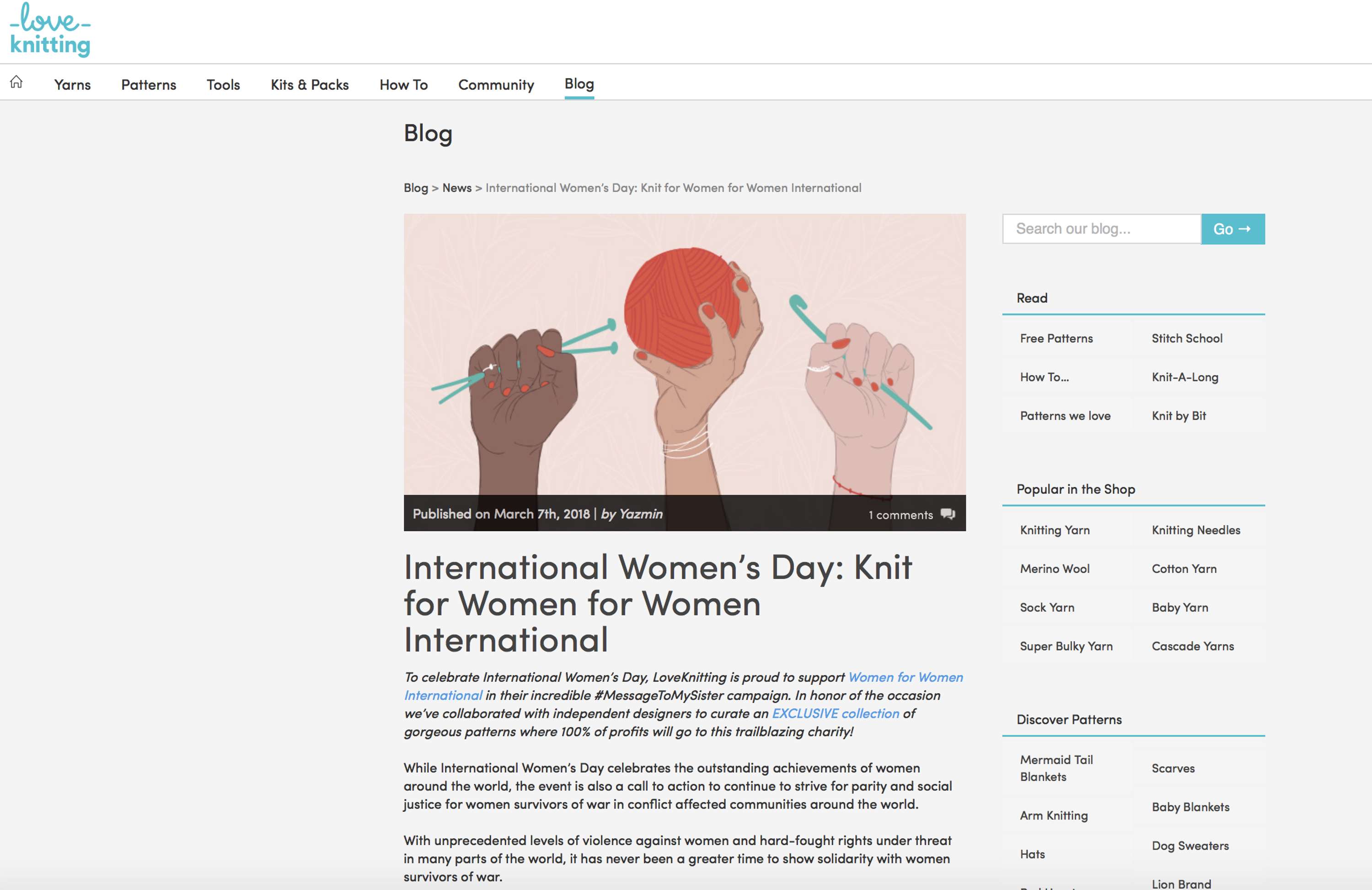The height and width of the screenshot is (890, 1372).
Task: Open the EXCLUSIVE collection link
Action: 835,713
